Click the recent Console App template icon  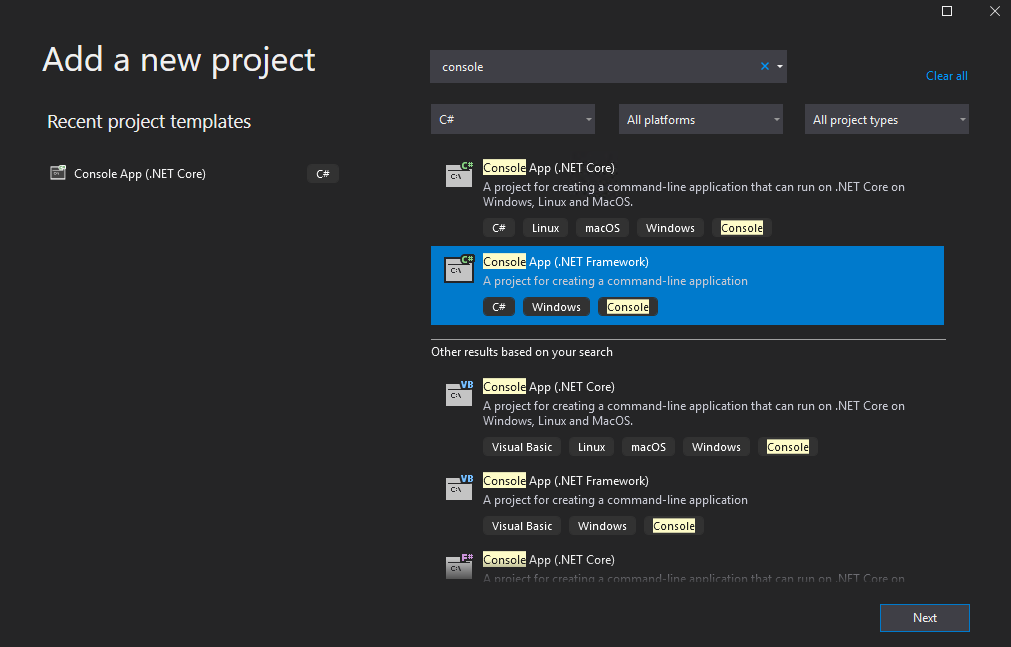58,173
